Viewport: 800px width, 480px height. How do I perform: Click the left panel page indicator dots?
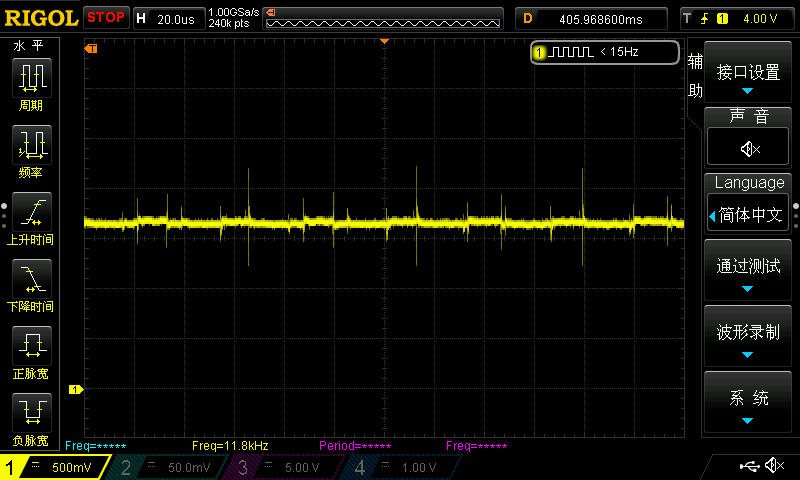[4, 216]
